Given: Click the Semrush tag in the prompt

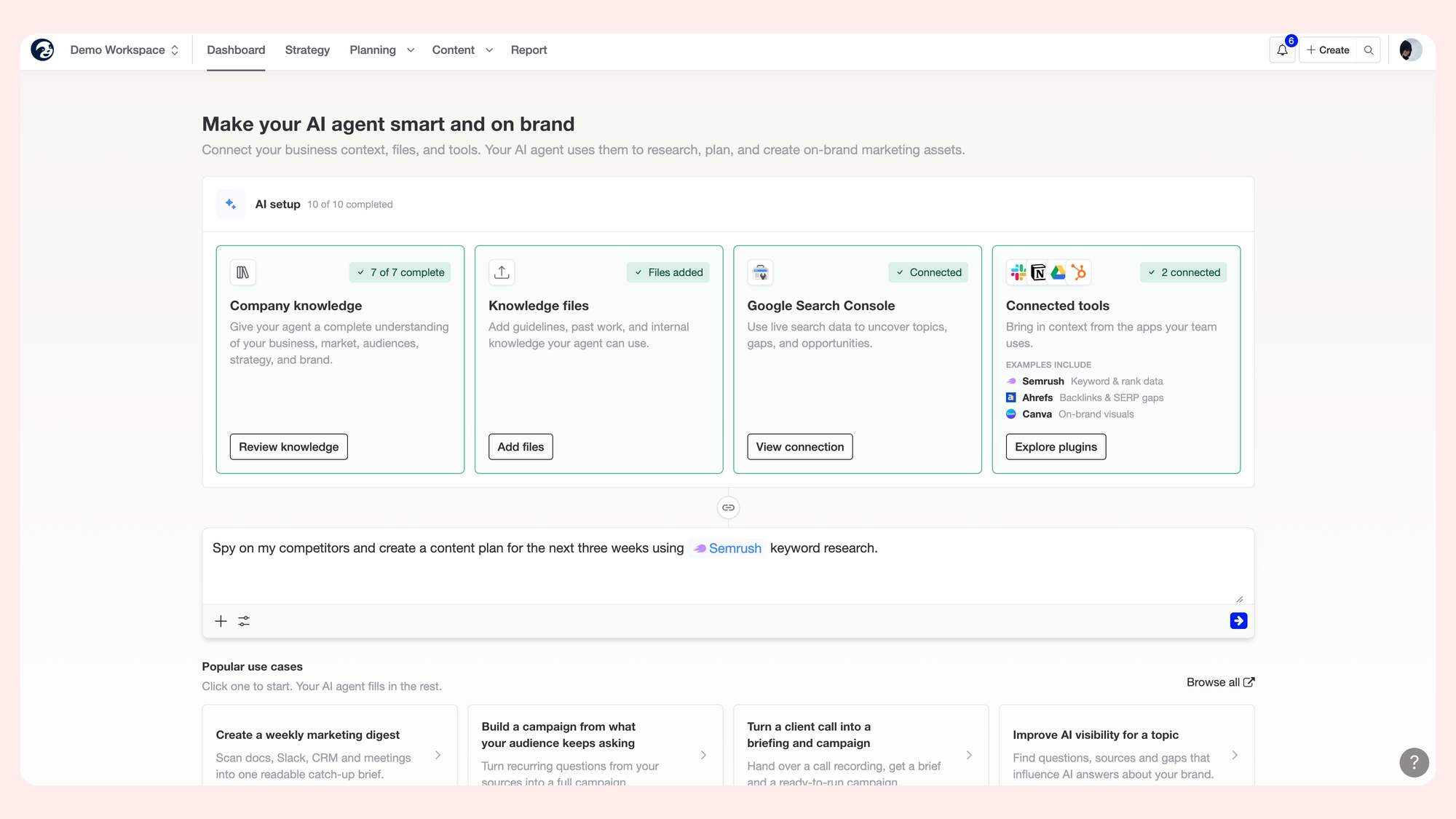Looking at the screenshot, I should point(727,548).
